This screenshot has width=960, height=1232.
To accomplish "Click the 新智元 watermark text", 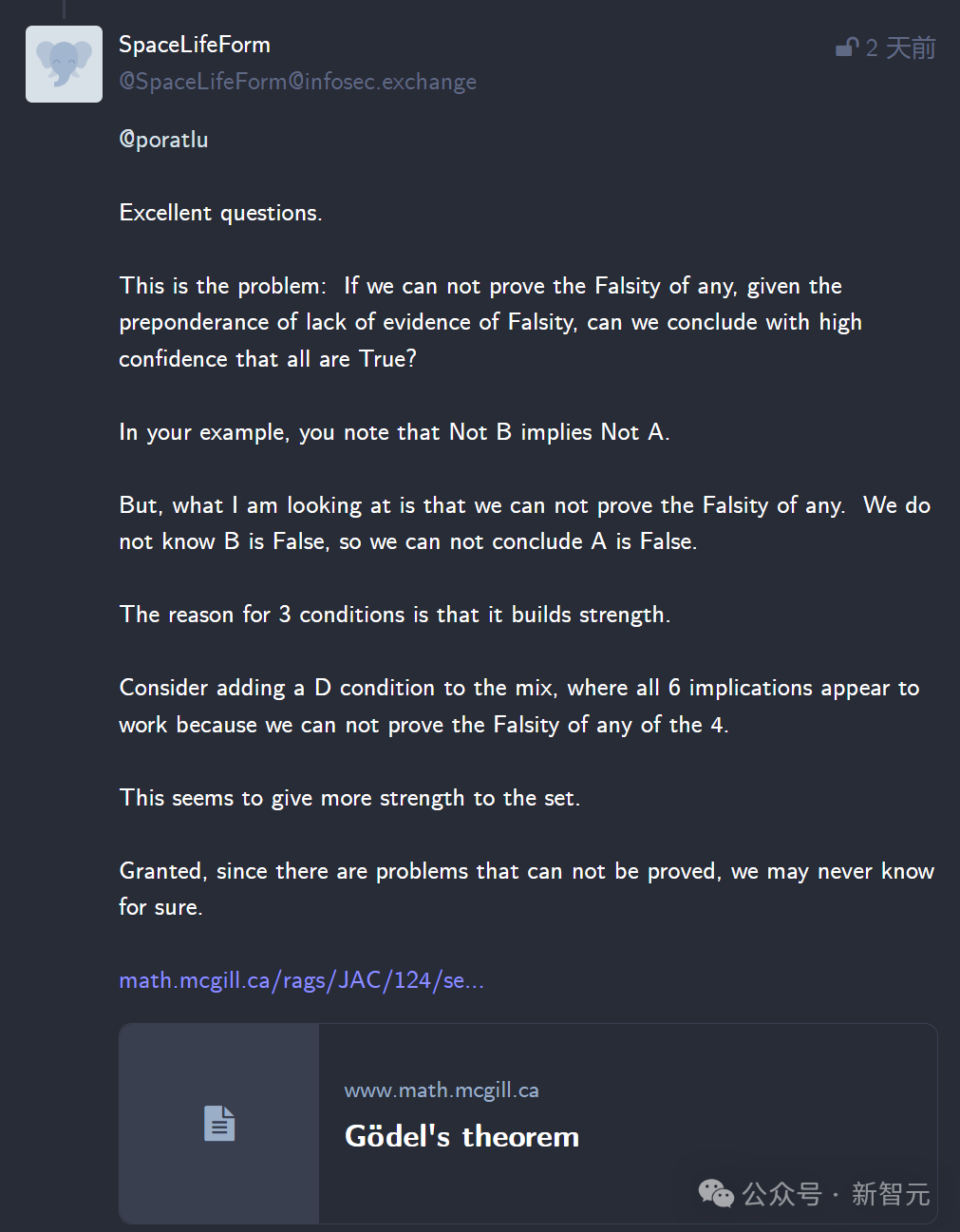I will tap(891, 1194).
